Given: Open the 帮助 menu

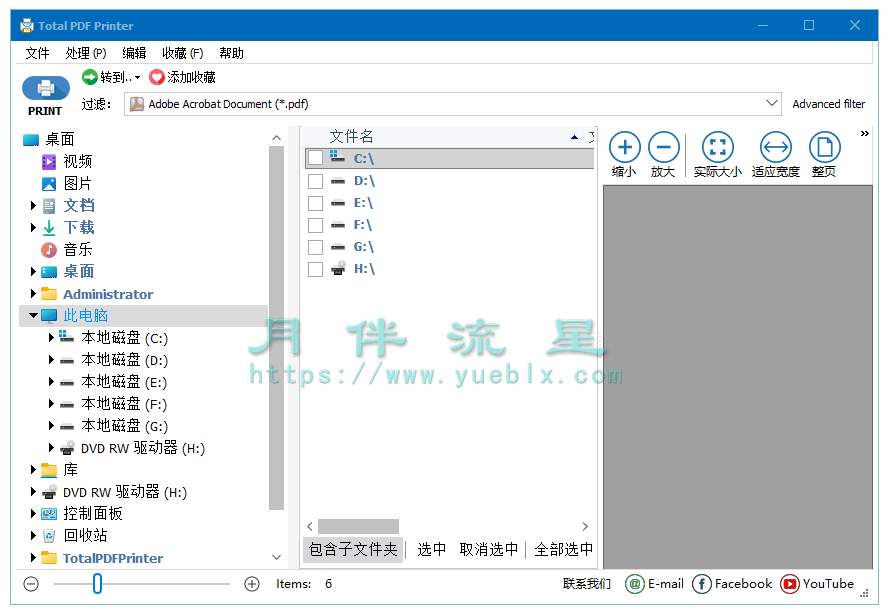Looking at the screenshot, I should [231, 53].
